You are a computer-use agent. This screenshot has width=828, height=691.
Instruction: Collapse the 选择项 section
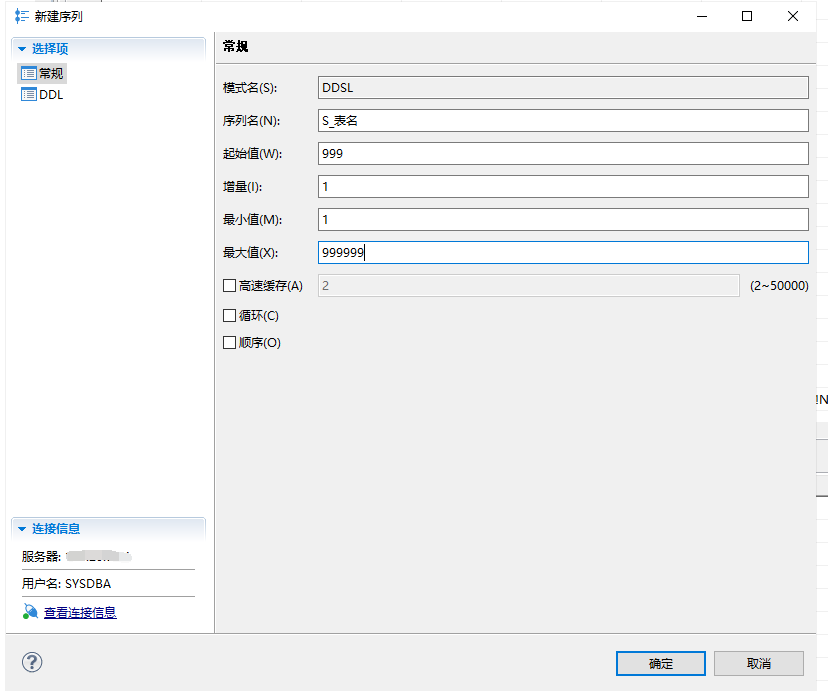coord(21,49)
